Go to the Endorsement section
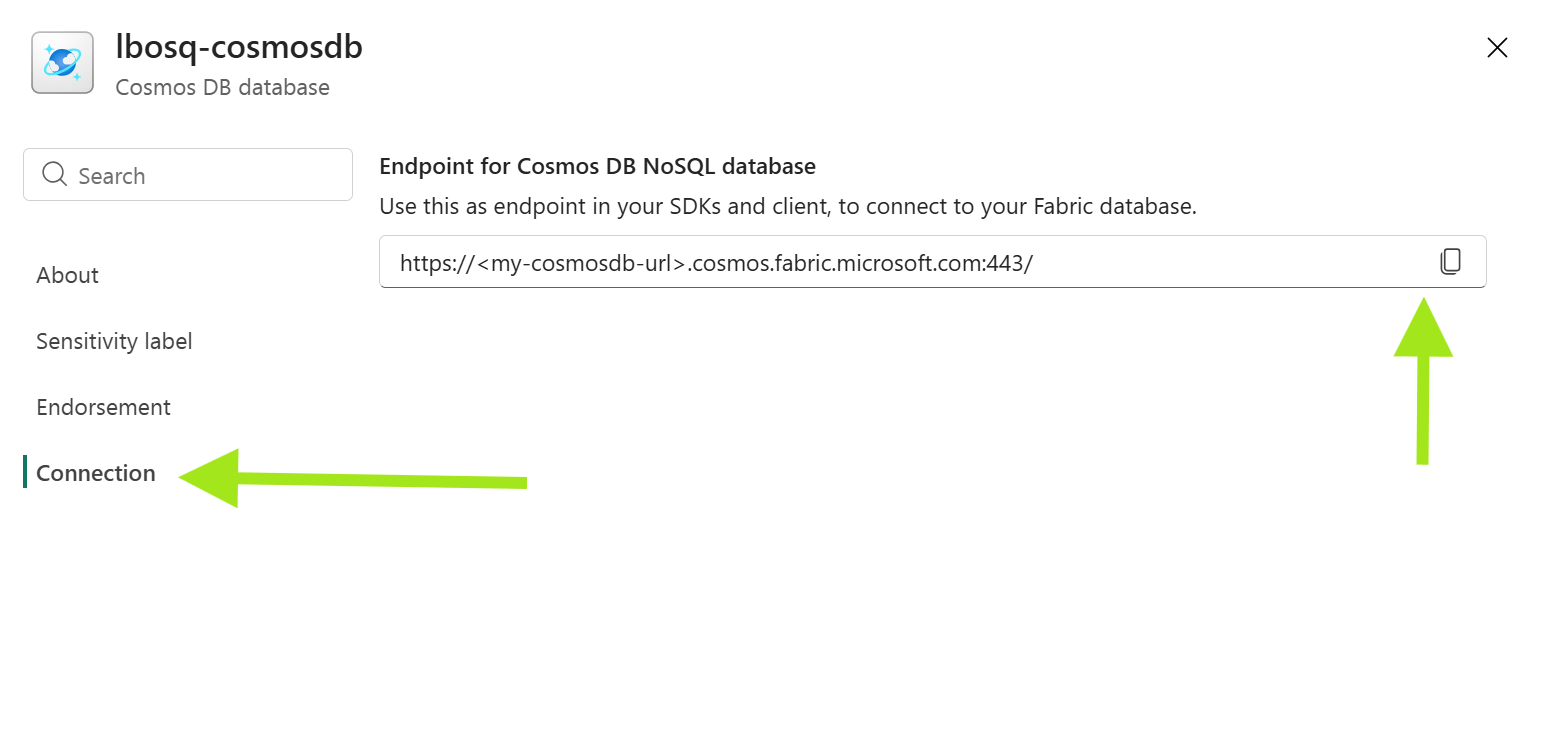1549x736 pixels. click(103, 407)
